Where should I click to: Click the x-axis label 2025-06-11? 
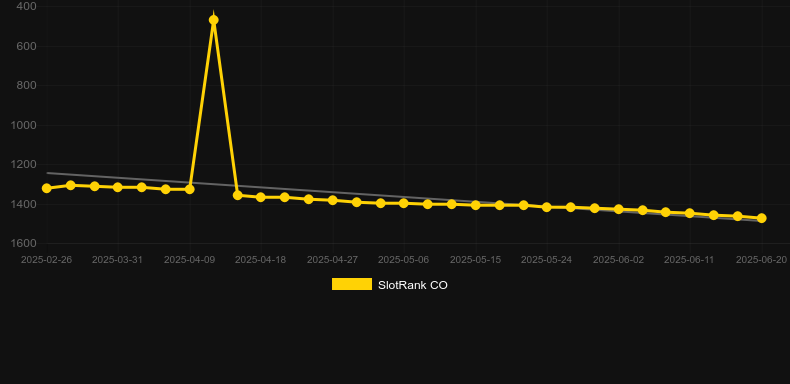690,260
